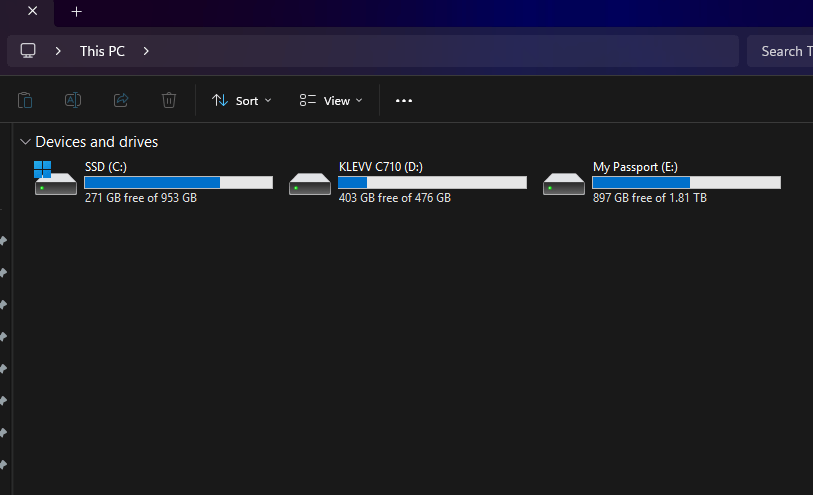Click the '897 GB free of 1.81 TB' text

tap(650, 198)
